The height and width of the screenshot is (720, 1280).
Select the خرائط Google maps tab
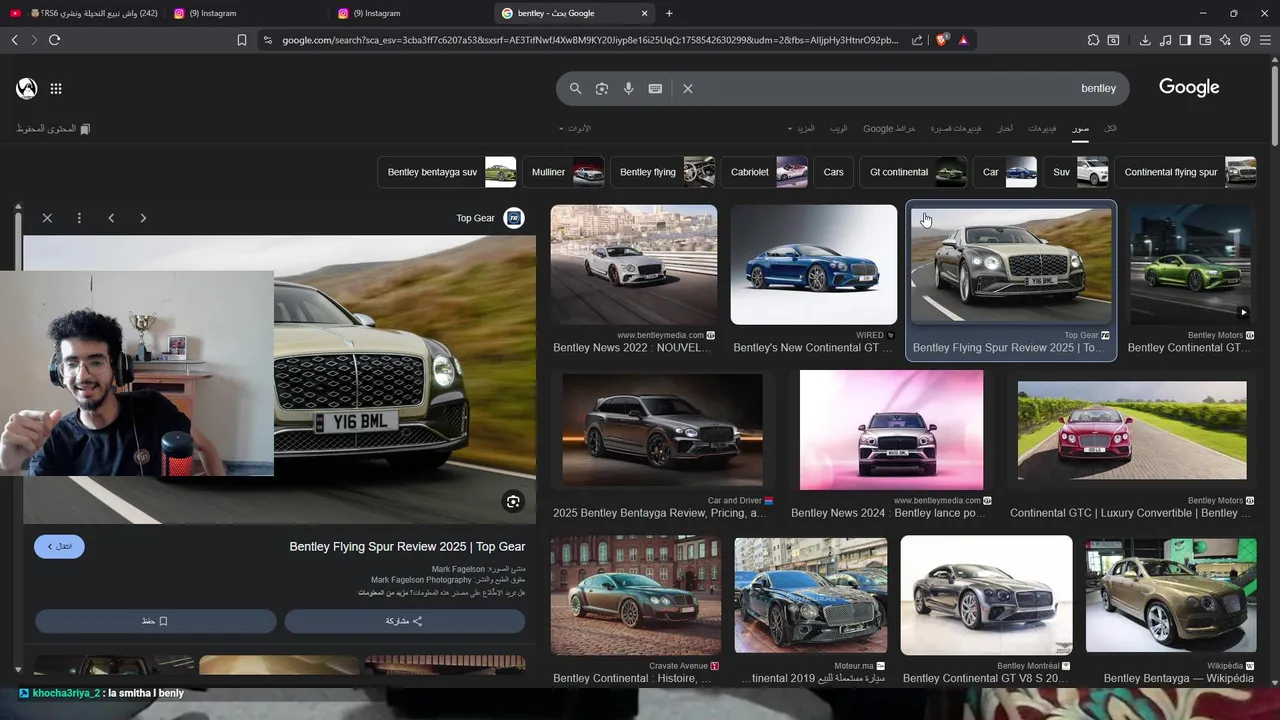(x=889, y=129)
